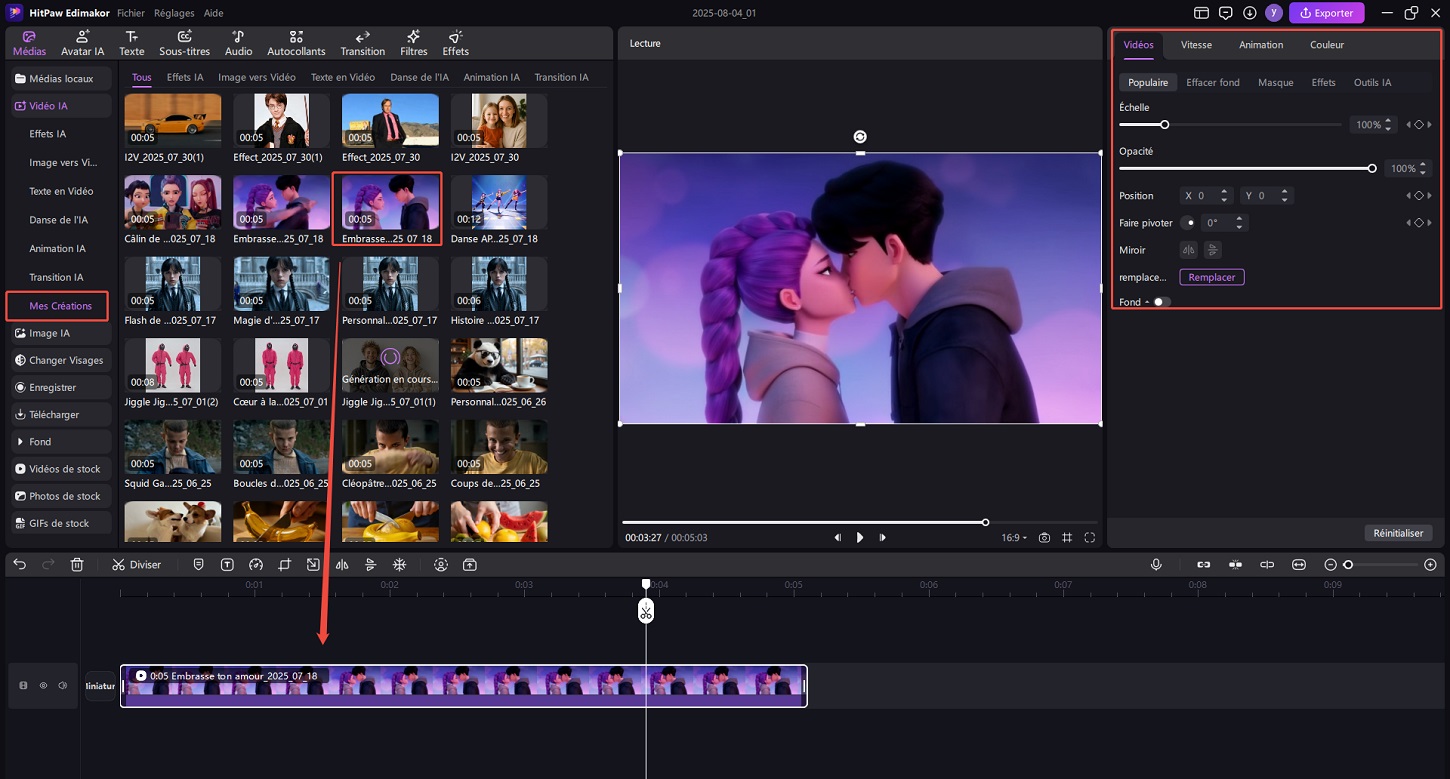
Task: Zoom out the timeline with minus icon
Action: point(1331,565)
